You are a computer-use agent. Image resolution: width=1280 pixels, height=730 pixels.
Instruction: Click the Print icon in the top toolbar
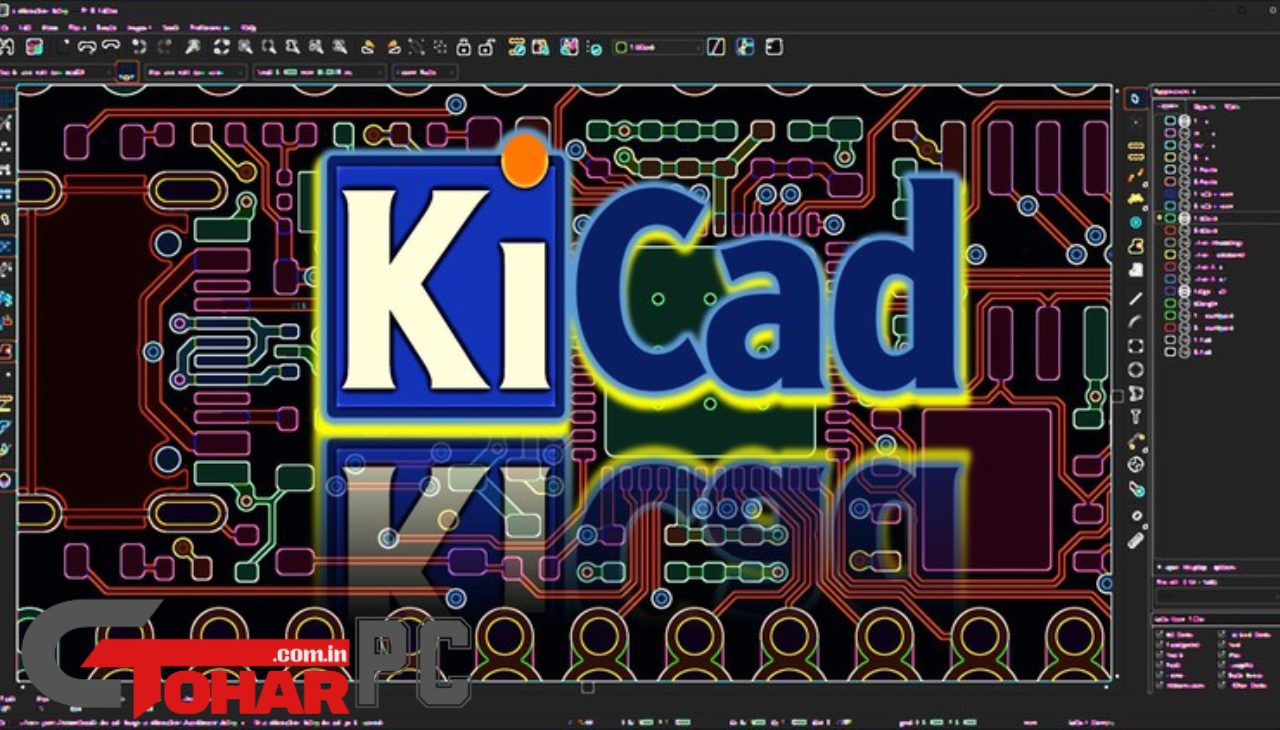[x=86, y=47]
